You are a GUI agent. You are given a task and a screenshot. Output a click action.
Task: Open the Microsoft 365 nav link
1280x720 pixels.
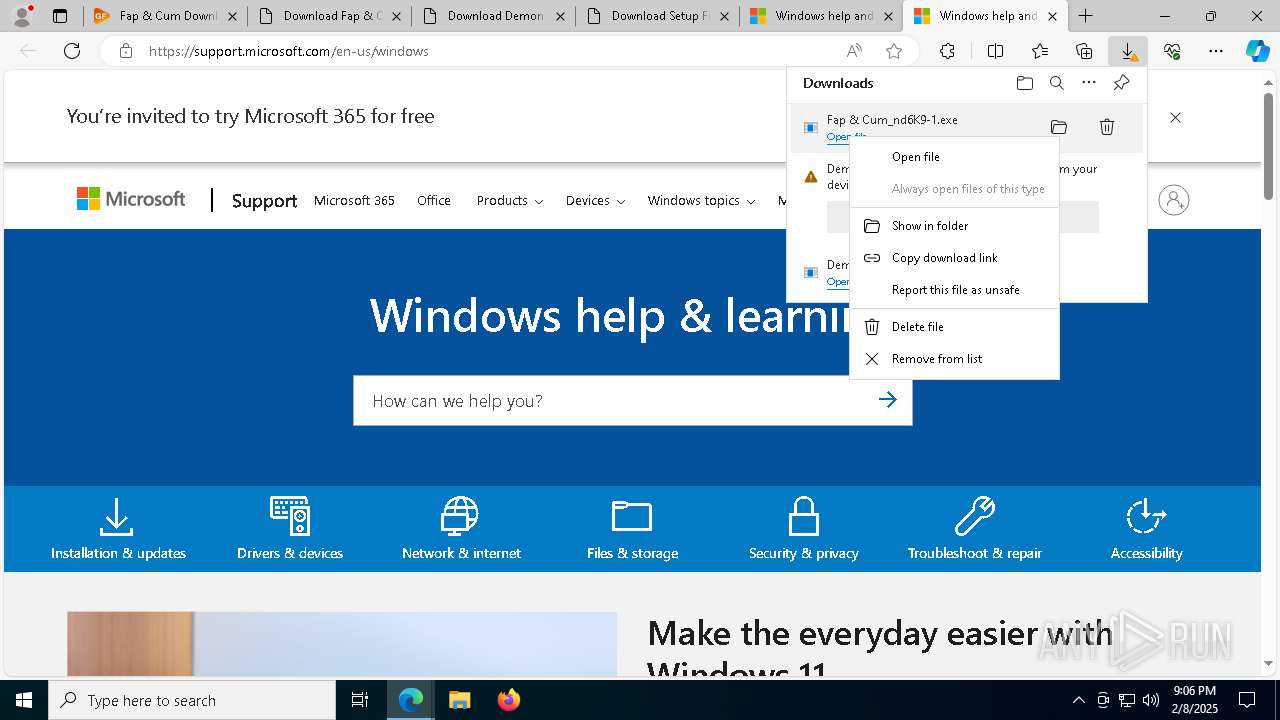point(354,200)
